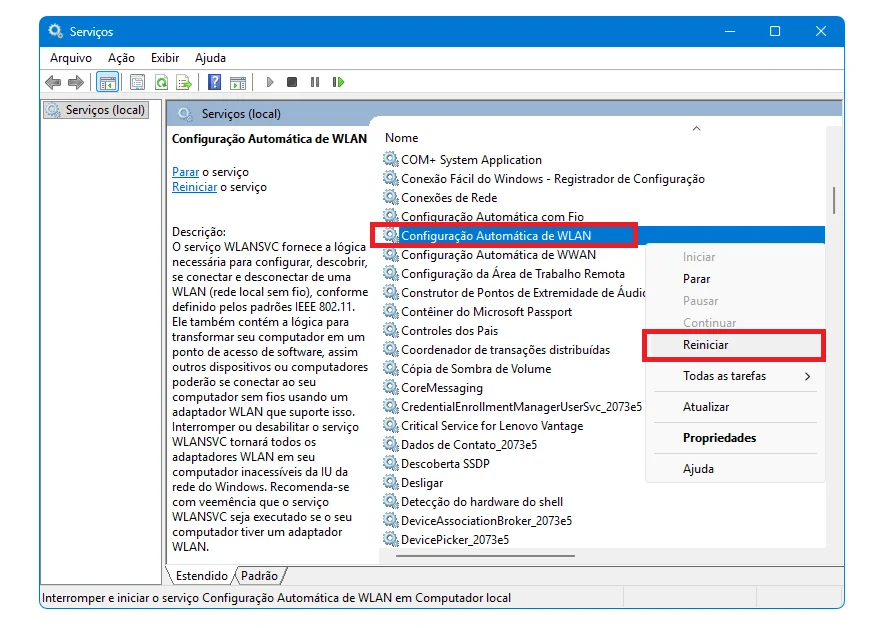Select Contêiner do Microsoft Passport service
This screenshot has width=881, height=628.
click(486, 312)
